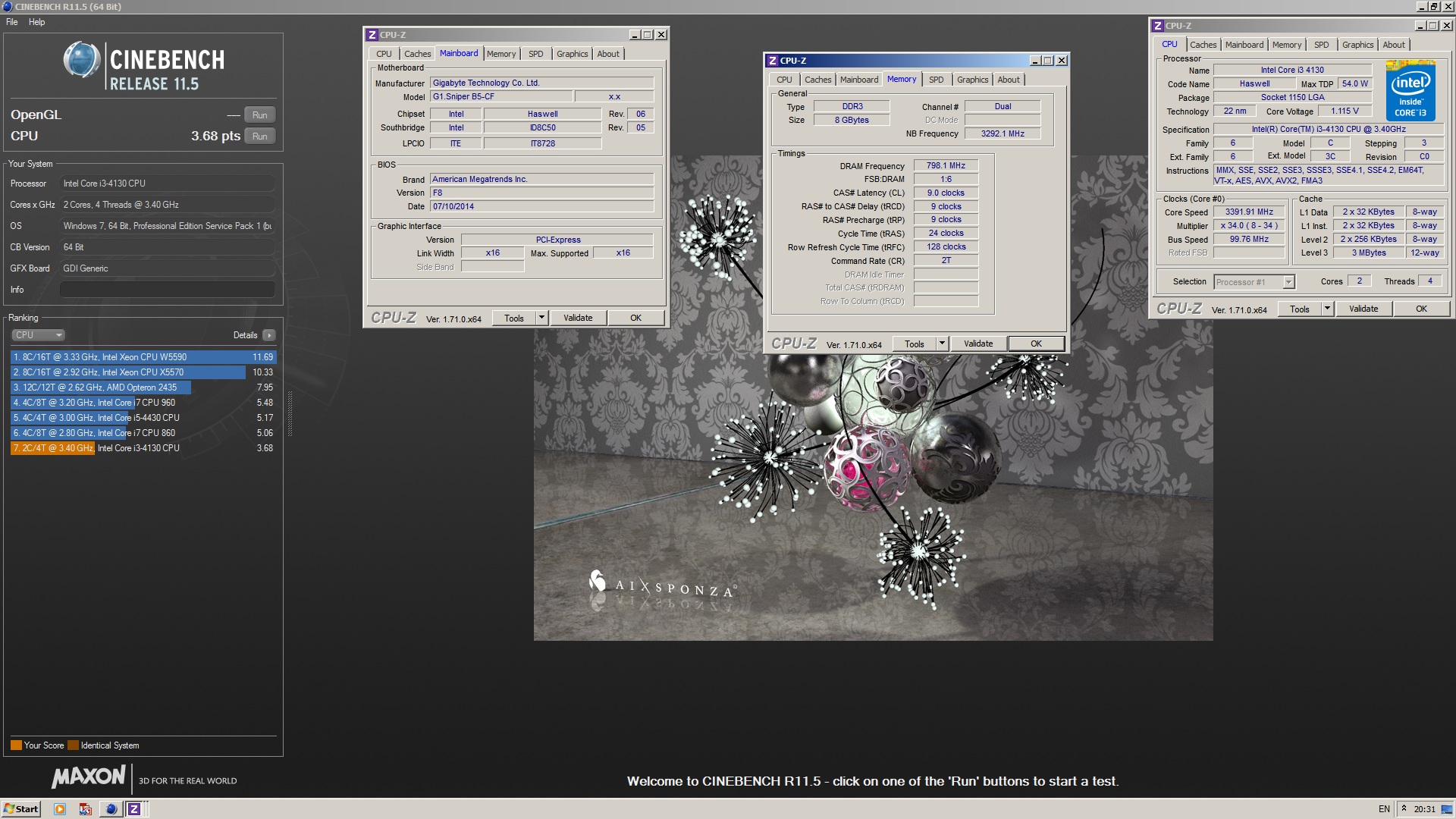Click the taskbar clock showing 20:31
This screenshot has width=1456, height=819.
[x=1425, y=808]
